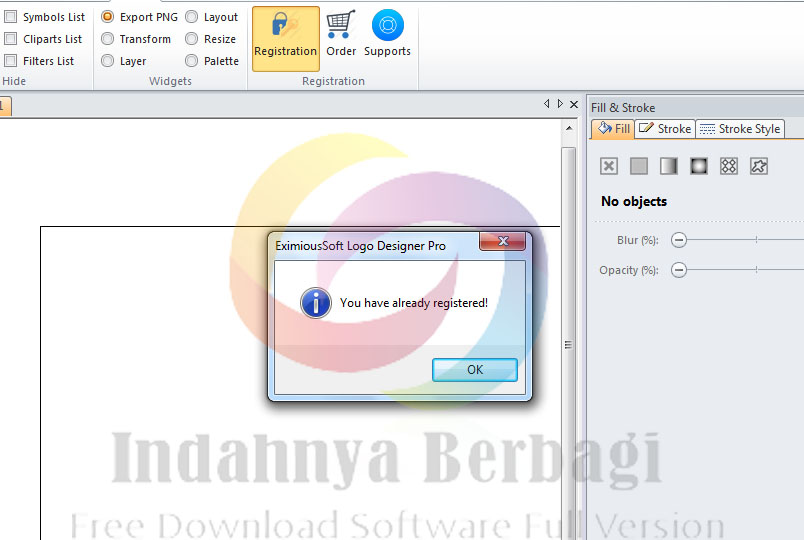Click OK in the registered dialog
Viewport: 804px width, 540px height.
pos(475,370)
